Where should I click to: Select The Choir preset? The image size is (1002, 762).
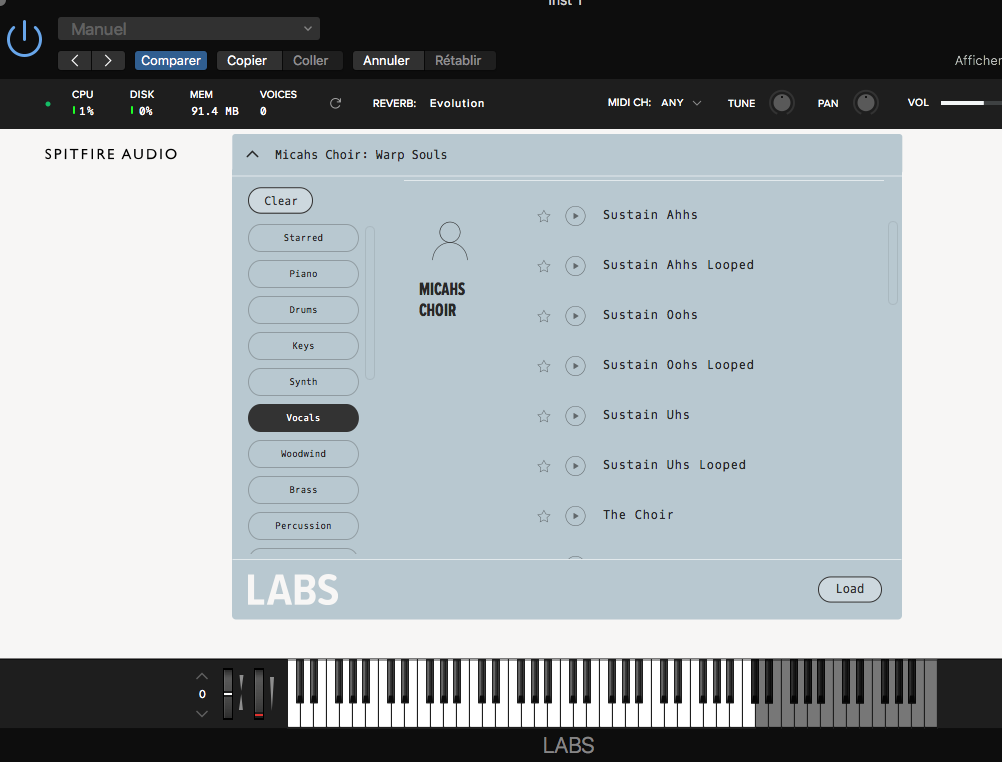638,515
